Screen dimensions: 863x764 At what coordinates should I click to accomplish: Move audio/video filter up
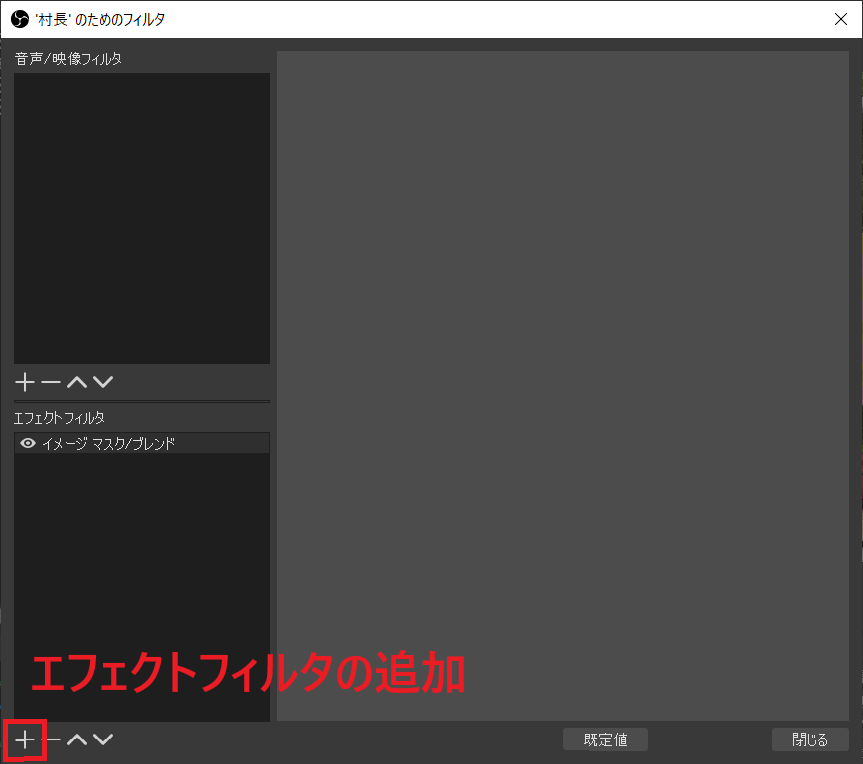(x=77, y=382)
